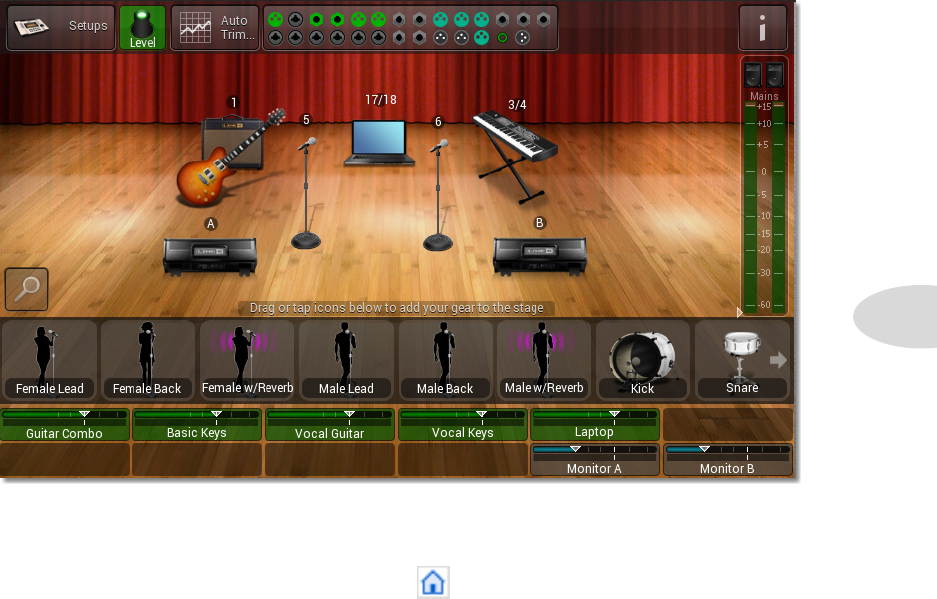Screen dimensions: 937x599
Task: Select microphone stand 6 on stage
Action: pyautogui.click(x=439, y=194)
